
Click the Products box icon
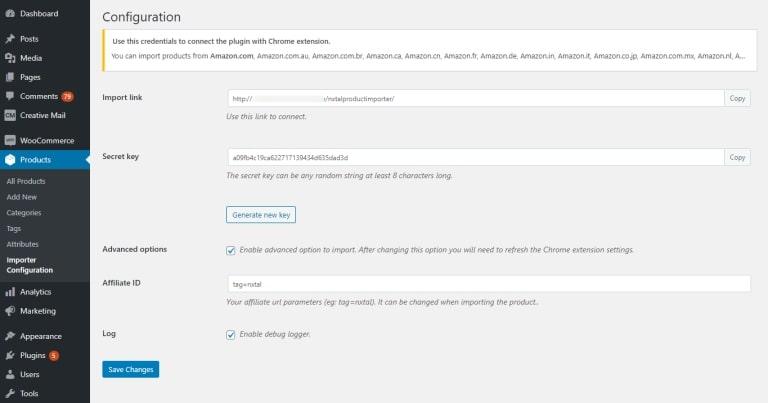point(10,160)
